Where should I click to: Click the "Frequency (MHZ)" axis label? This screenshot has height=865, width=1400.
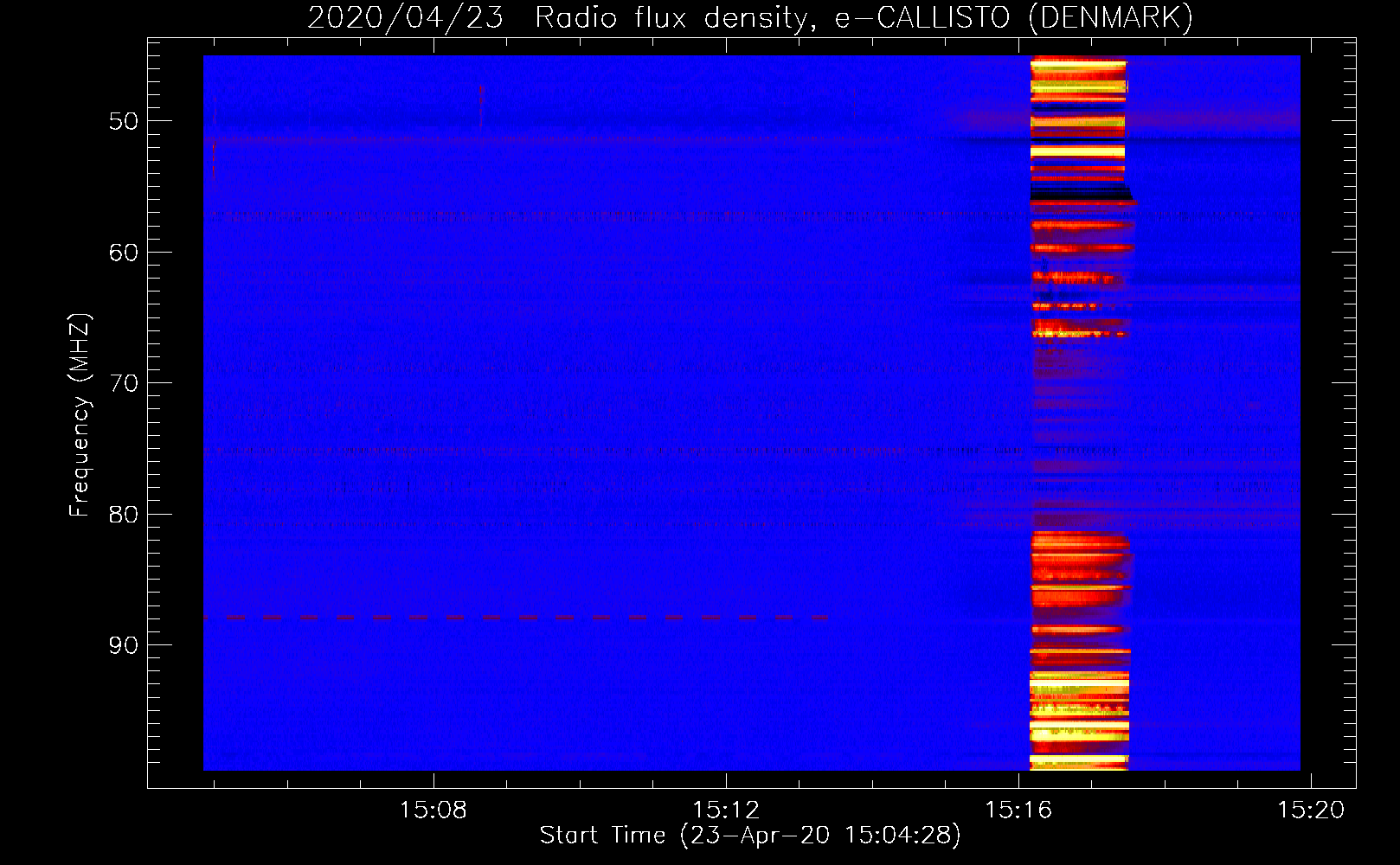tap(80, 415)
